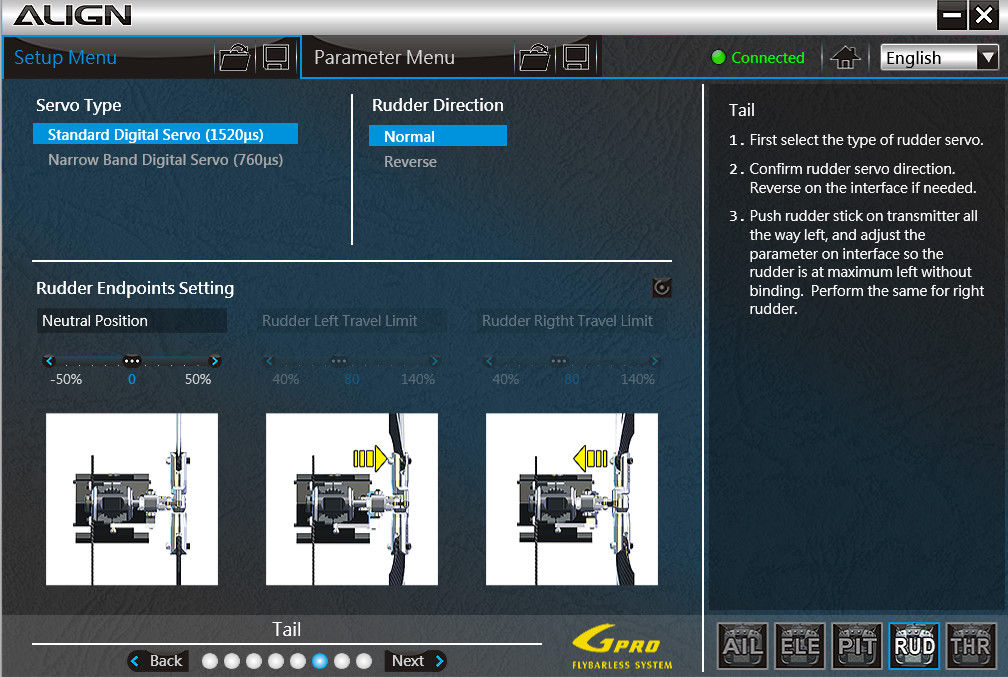This screenshot has height=677, width=1008.
Task: Go Back to previous setup page
Action: click(158, 661)
